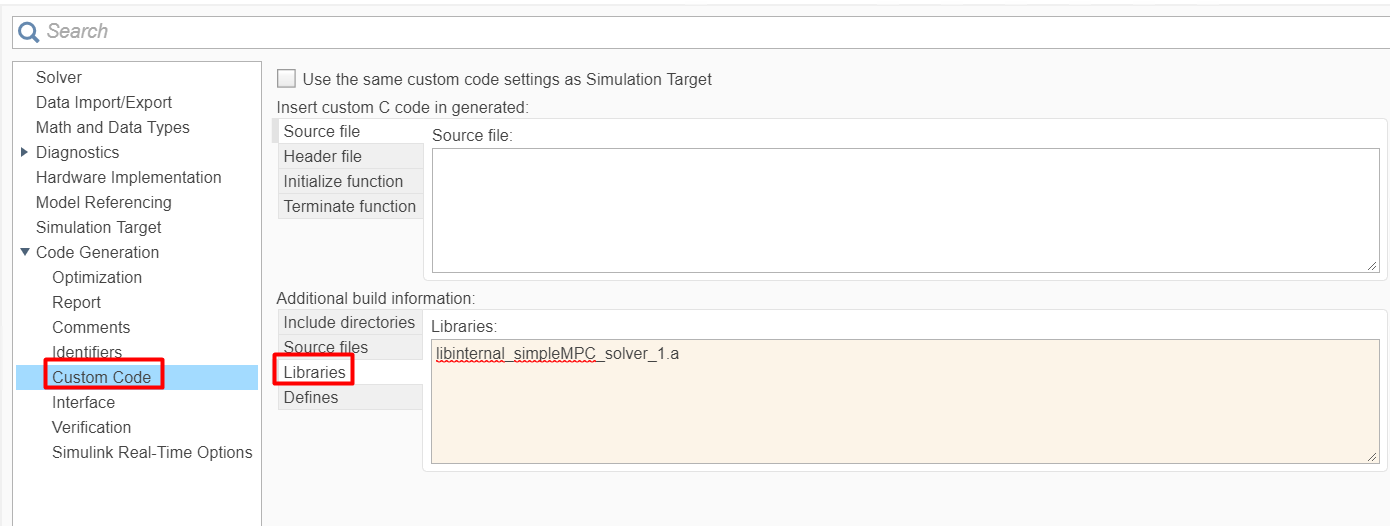Select the Header file tab

322,156
